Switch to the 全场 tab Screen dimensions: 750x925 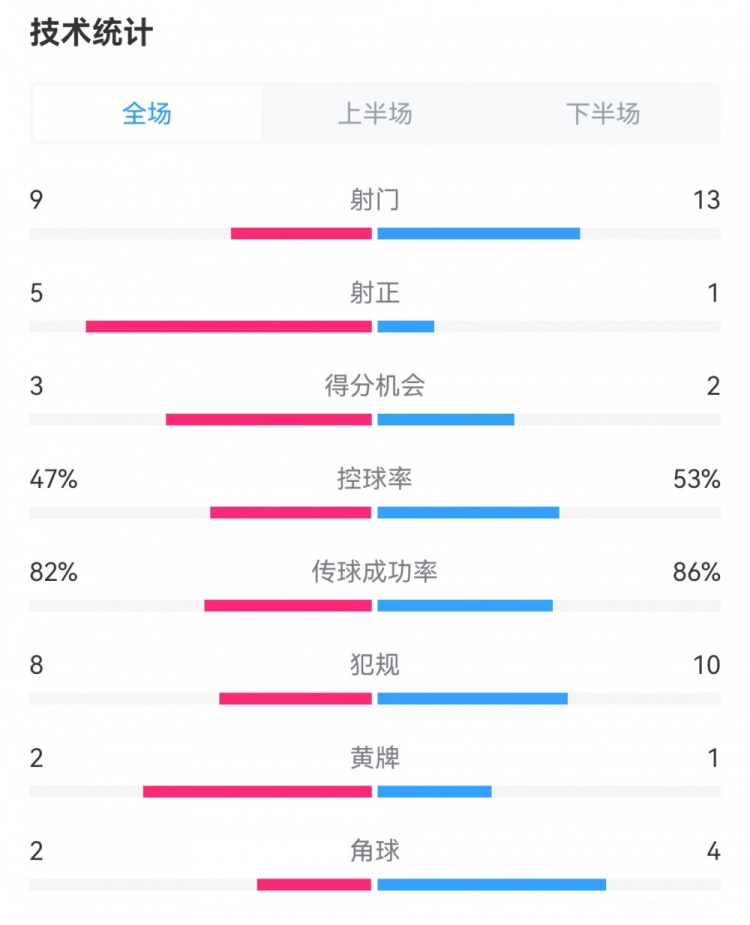pyautogui.click(x=146, y=113)
